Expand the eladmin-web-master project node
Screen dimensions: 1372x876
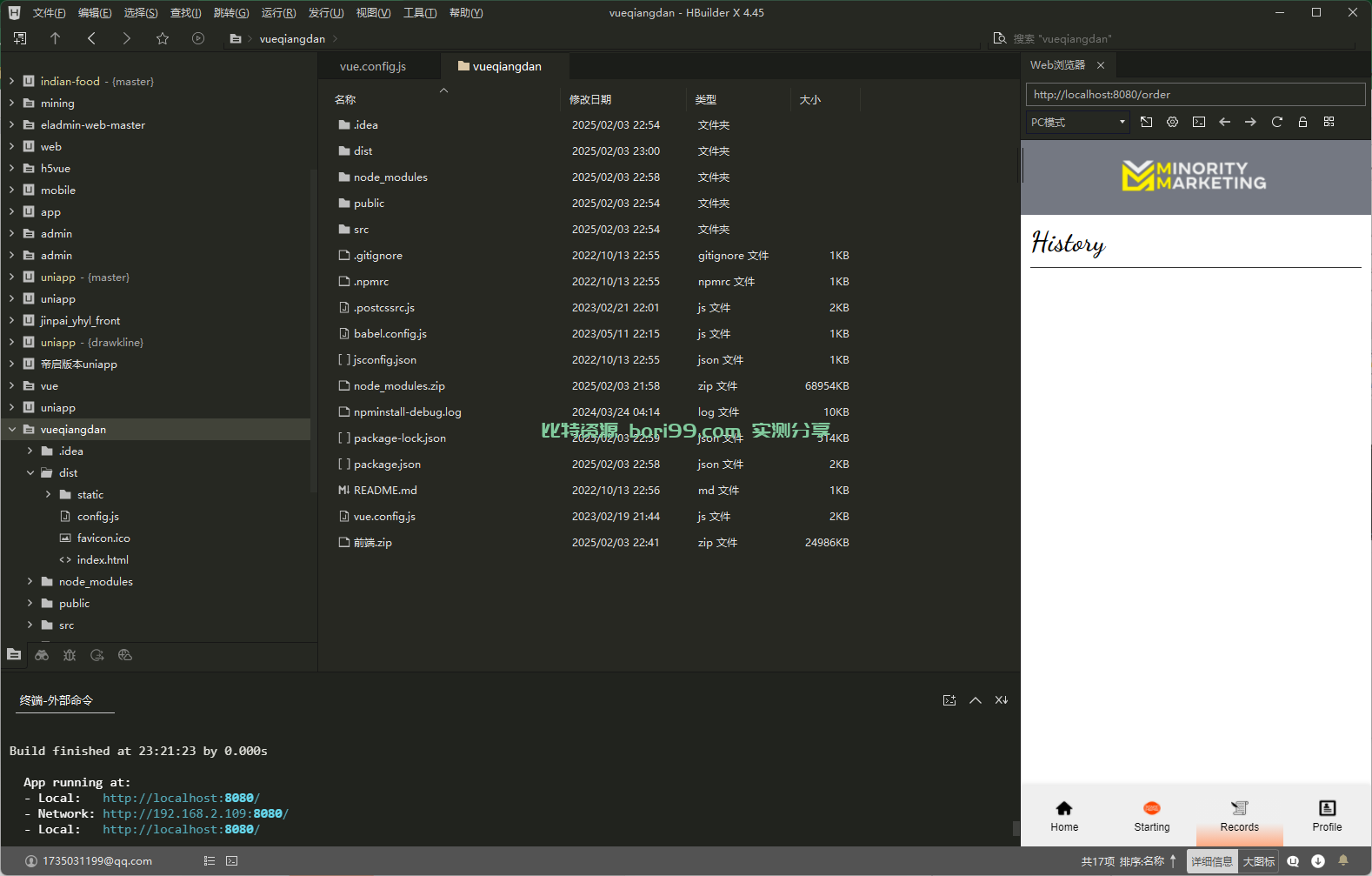tap(12, 124)
